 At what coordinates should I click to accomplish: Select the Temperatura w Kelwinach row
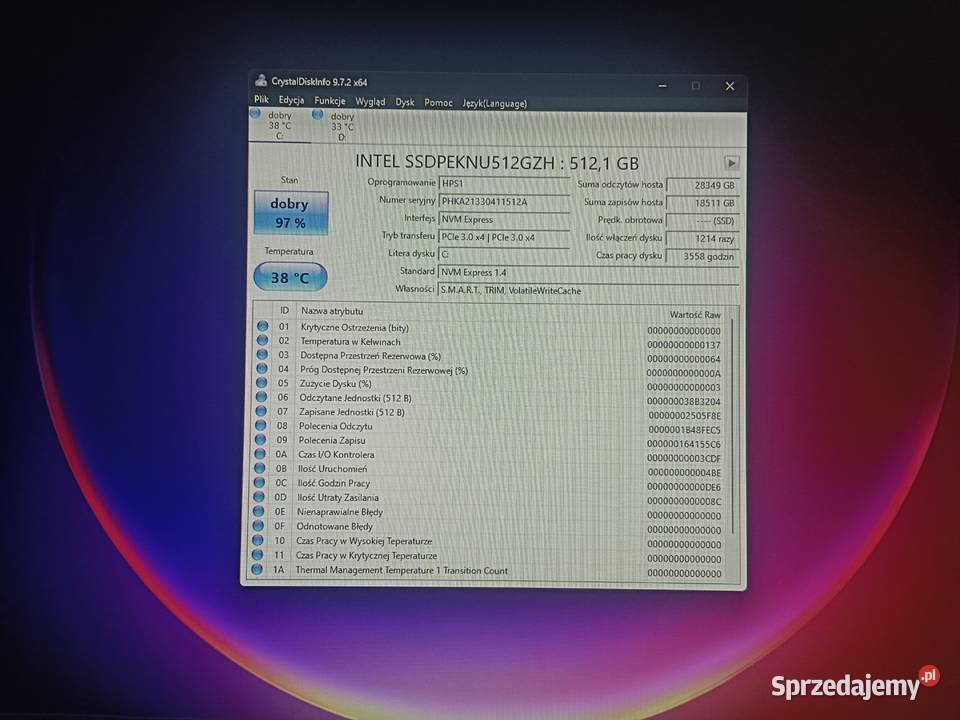pyautogui.click(x=350, y=342)
